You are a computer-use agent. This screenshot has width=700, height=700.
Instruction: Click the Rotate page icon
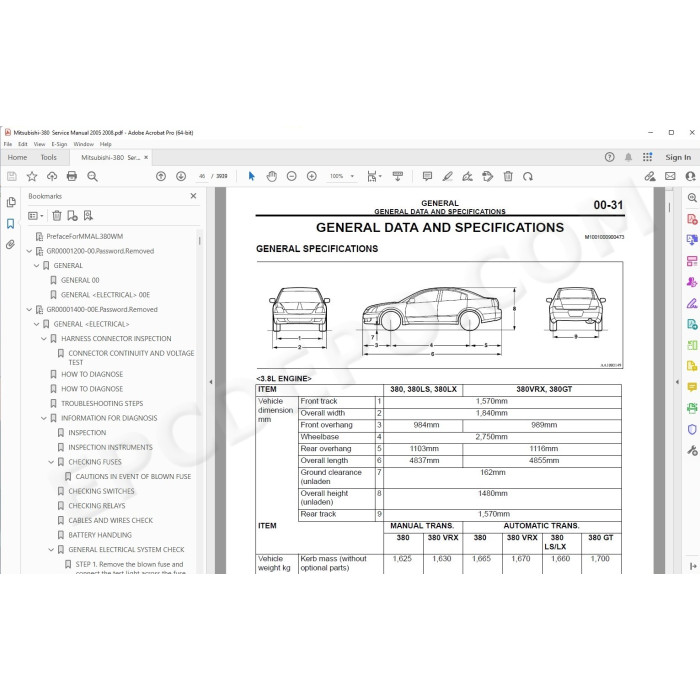[528, 176]
